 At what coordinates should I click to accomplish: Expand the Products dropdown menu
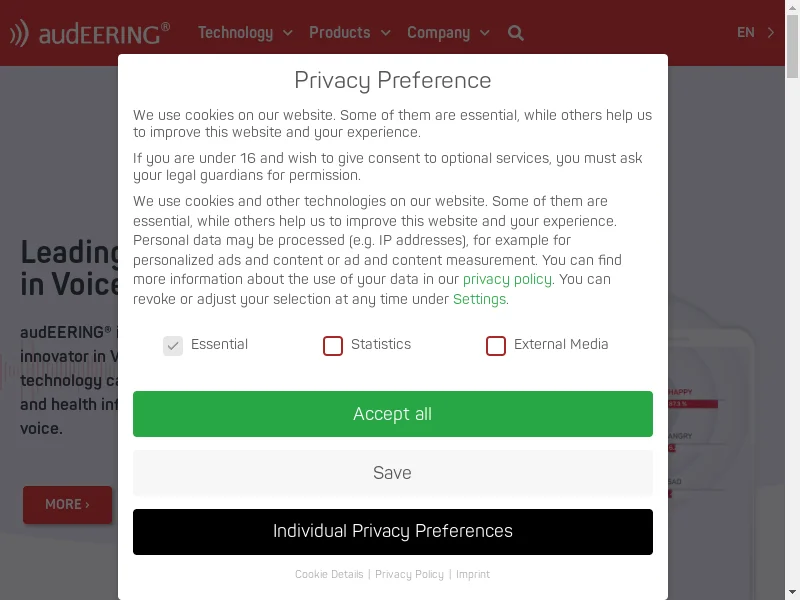click(350, 33)
